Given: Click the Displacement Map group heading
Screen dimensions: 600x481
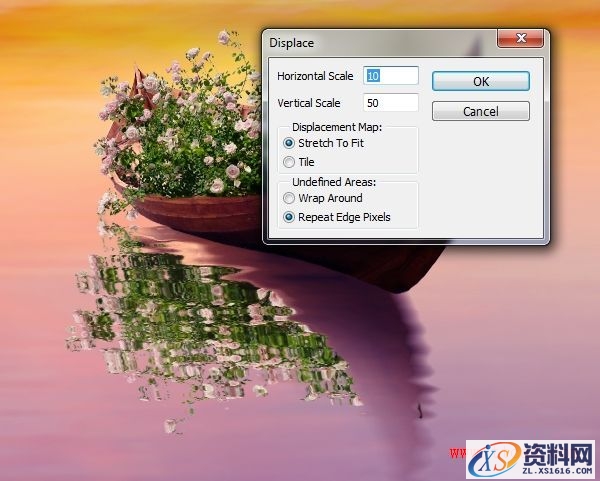Looking at the screenshot, I should (337, 127).
